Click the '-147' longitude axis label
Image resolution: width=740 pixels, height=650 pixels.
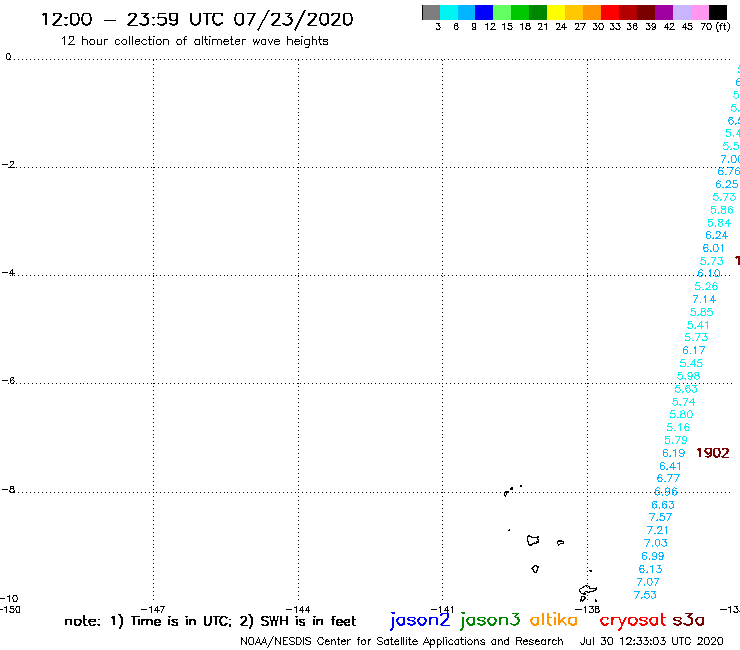click(153, 609)
